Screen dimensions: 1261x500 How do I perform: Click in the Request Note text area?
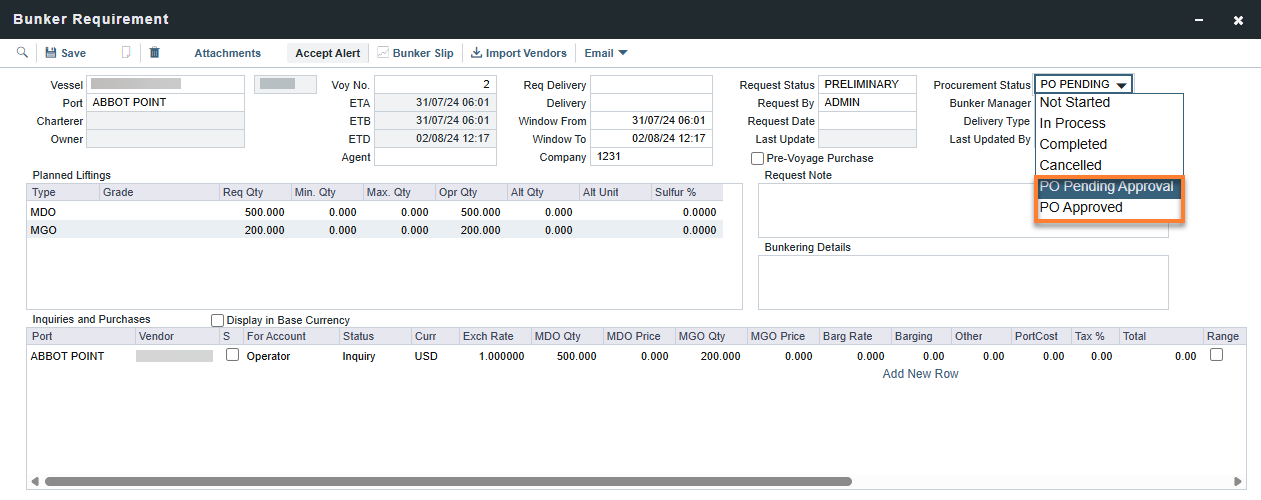(963, 210)
